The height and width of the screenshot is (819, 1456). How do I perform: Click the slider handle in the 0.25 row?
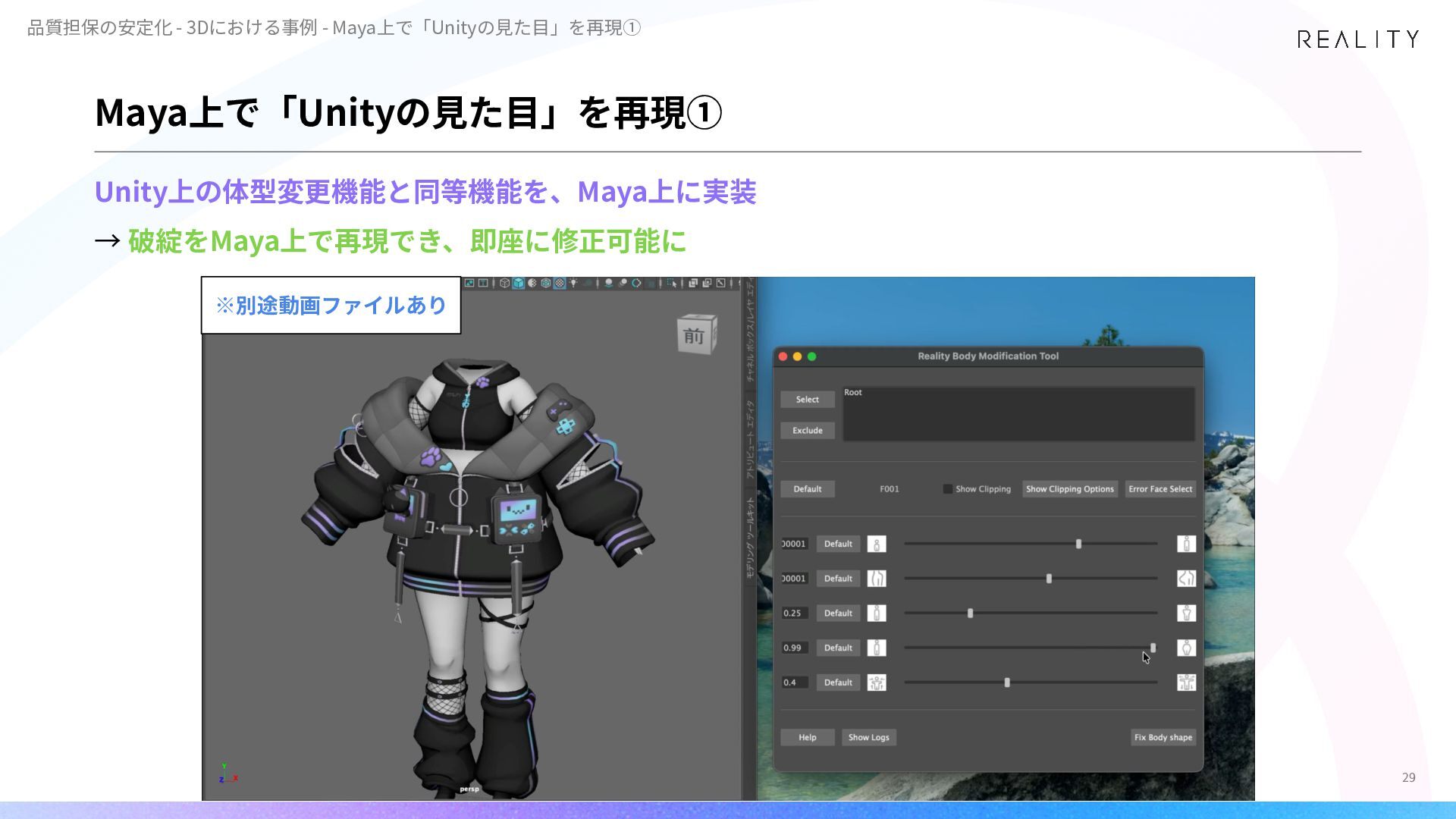(x=970, y=613)
